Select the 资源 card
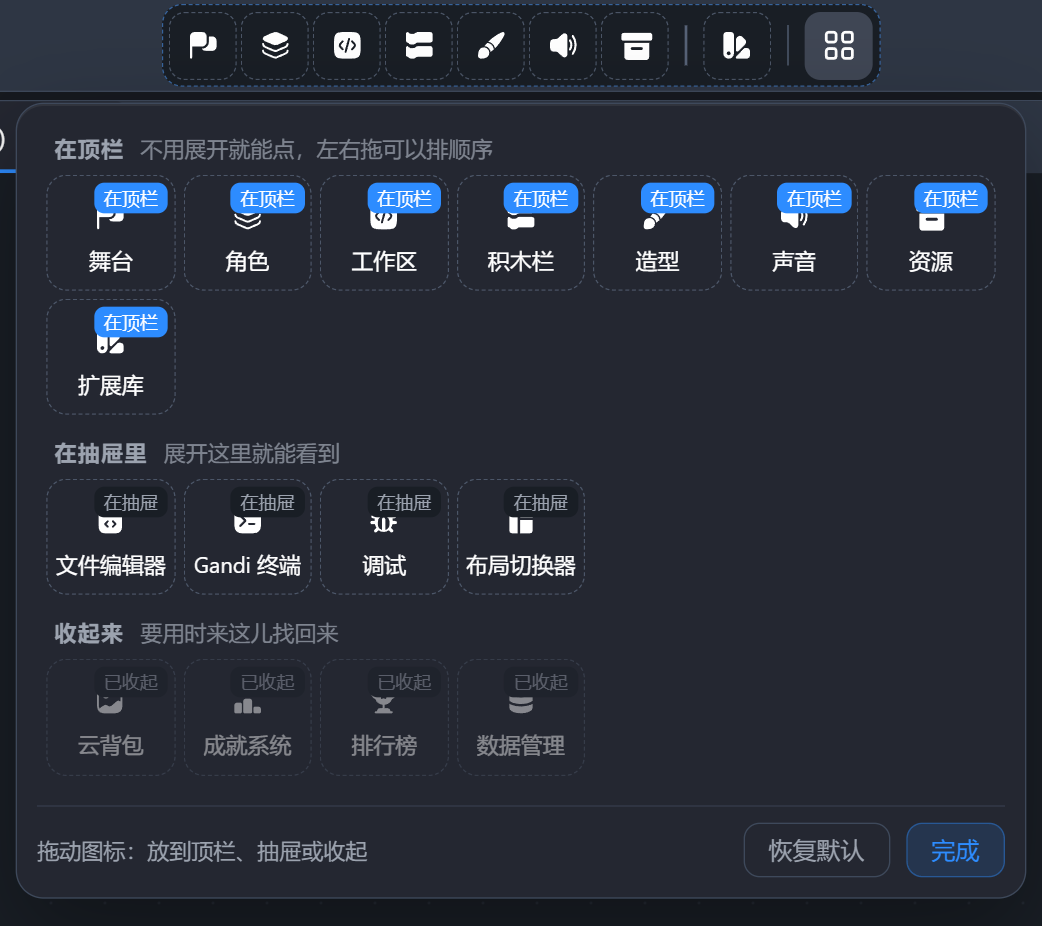Screen dimensions: 1042x926 click(930, 233)
